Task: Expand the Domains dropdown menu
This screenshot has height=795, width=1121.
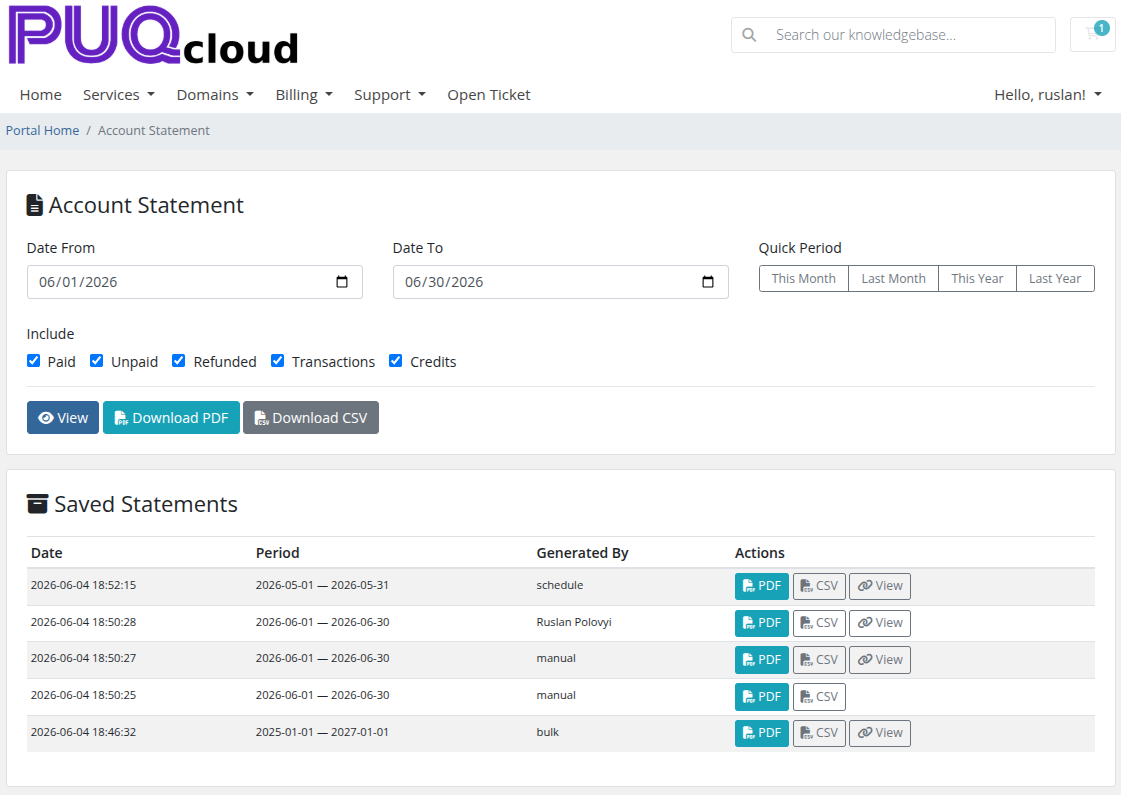Action: (x=215, y=95)
